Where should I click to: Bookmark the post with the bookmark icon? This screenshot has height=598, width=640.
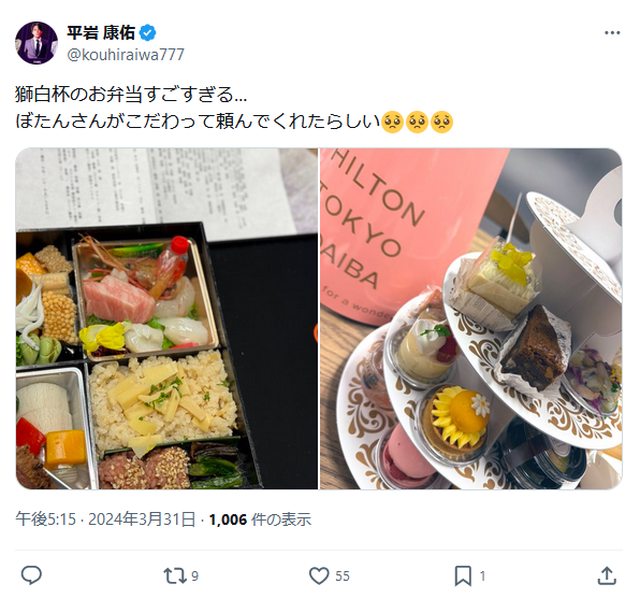point(463,576)
